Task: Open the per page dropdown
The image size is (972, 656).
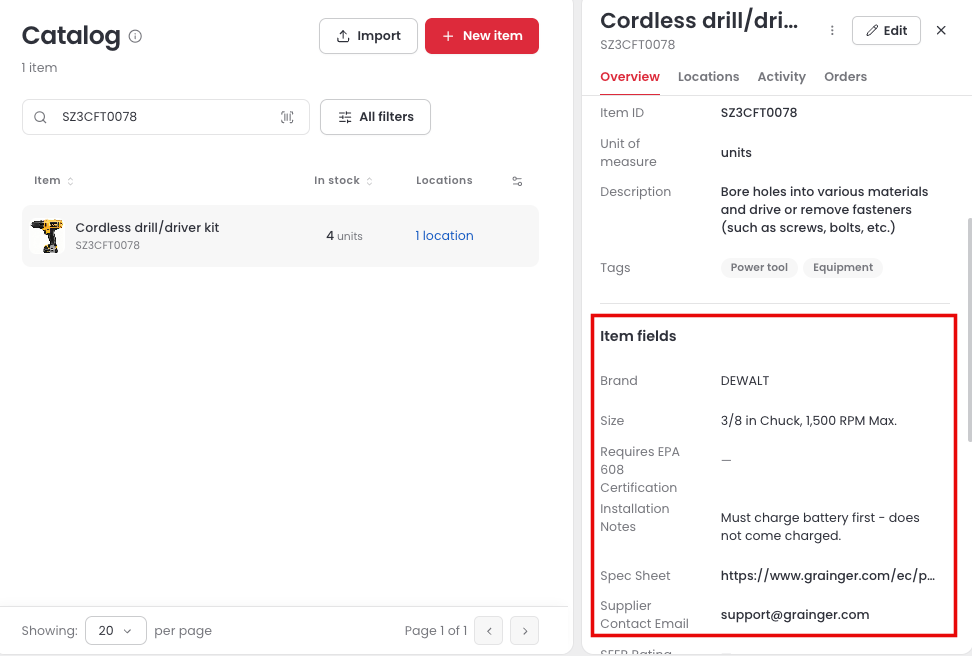Action: [115, 631]
